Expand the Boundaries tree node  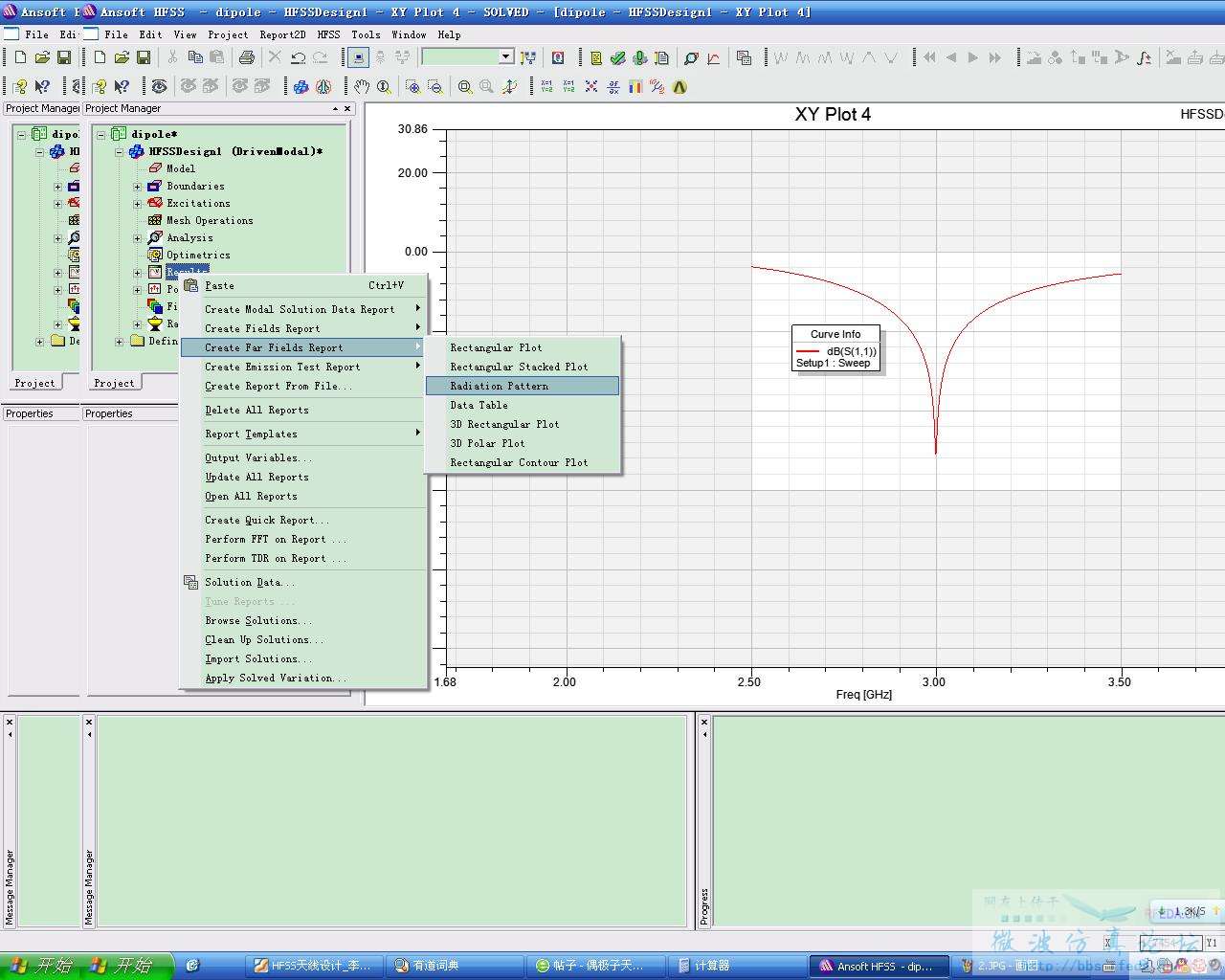tap(137, 187)
